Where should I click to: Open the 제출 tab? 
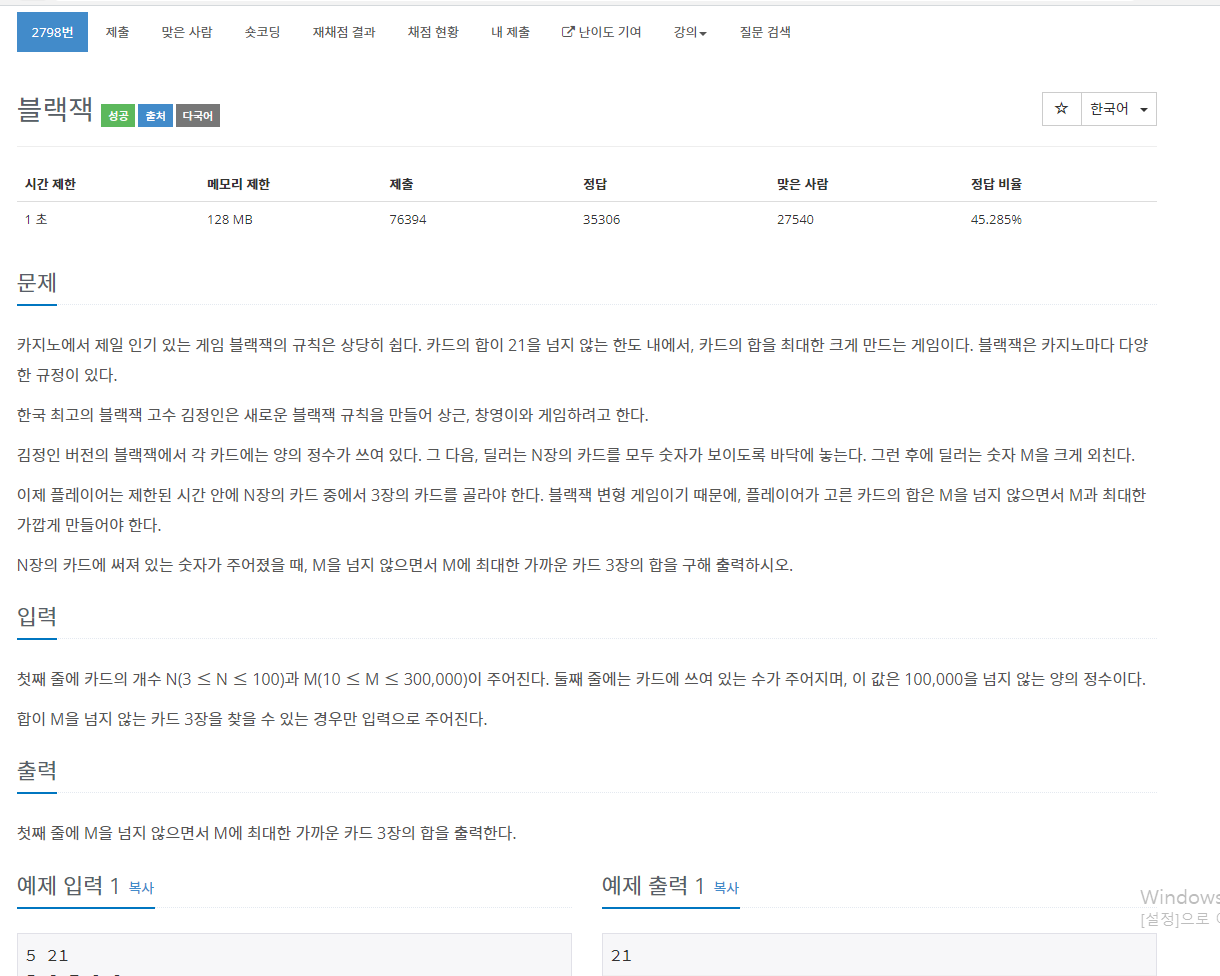117,32
